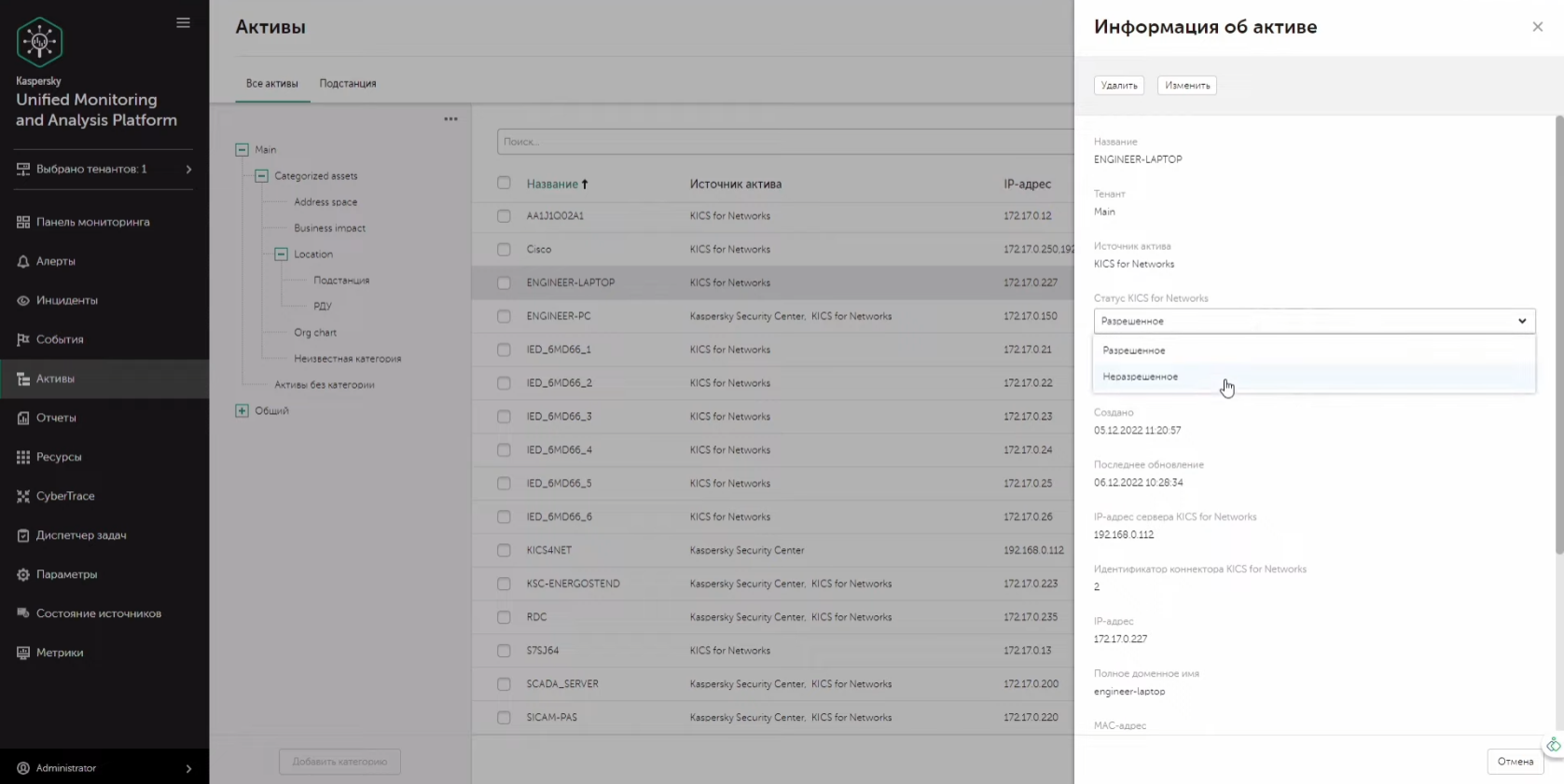Click the Удалить button
The width and height of the screenshot is (1564, 784).
click(x=1119, y=86)
